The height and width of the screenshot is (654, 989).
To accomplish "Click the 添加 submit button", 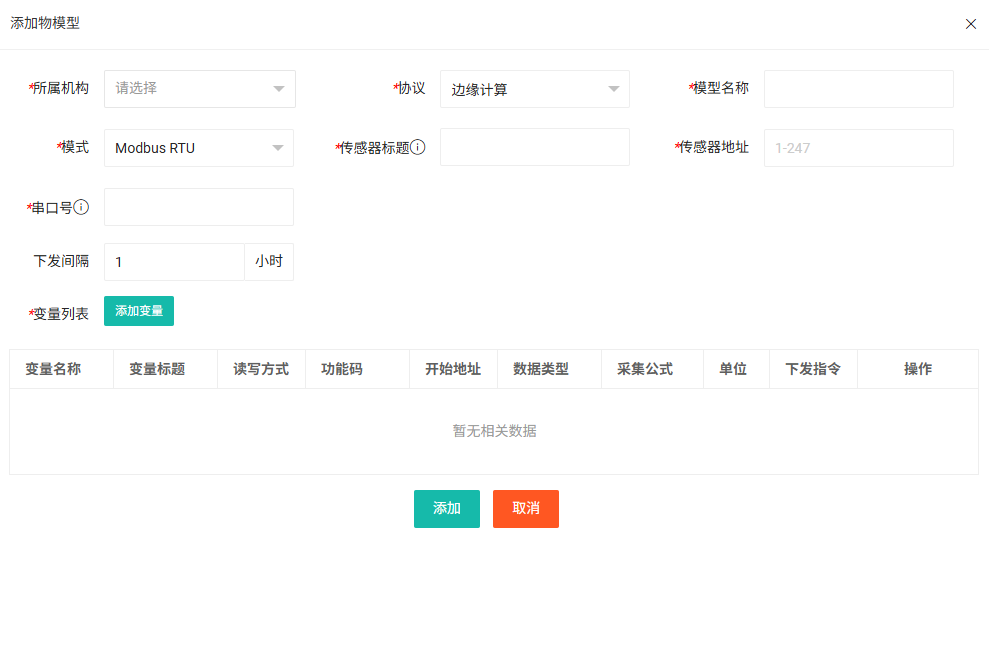I will point(446,508).
